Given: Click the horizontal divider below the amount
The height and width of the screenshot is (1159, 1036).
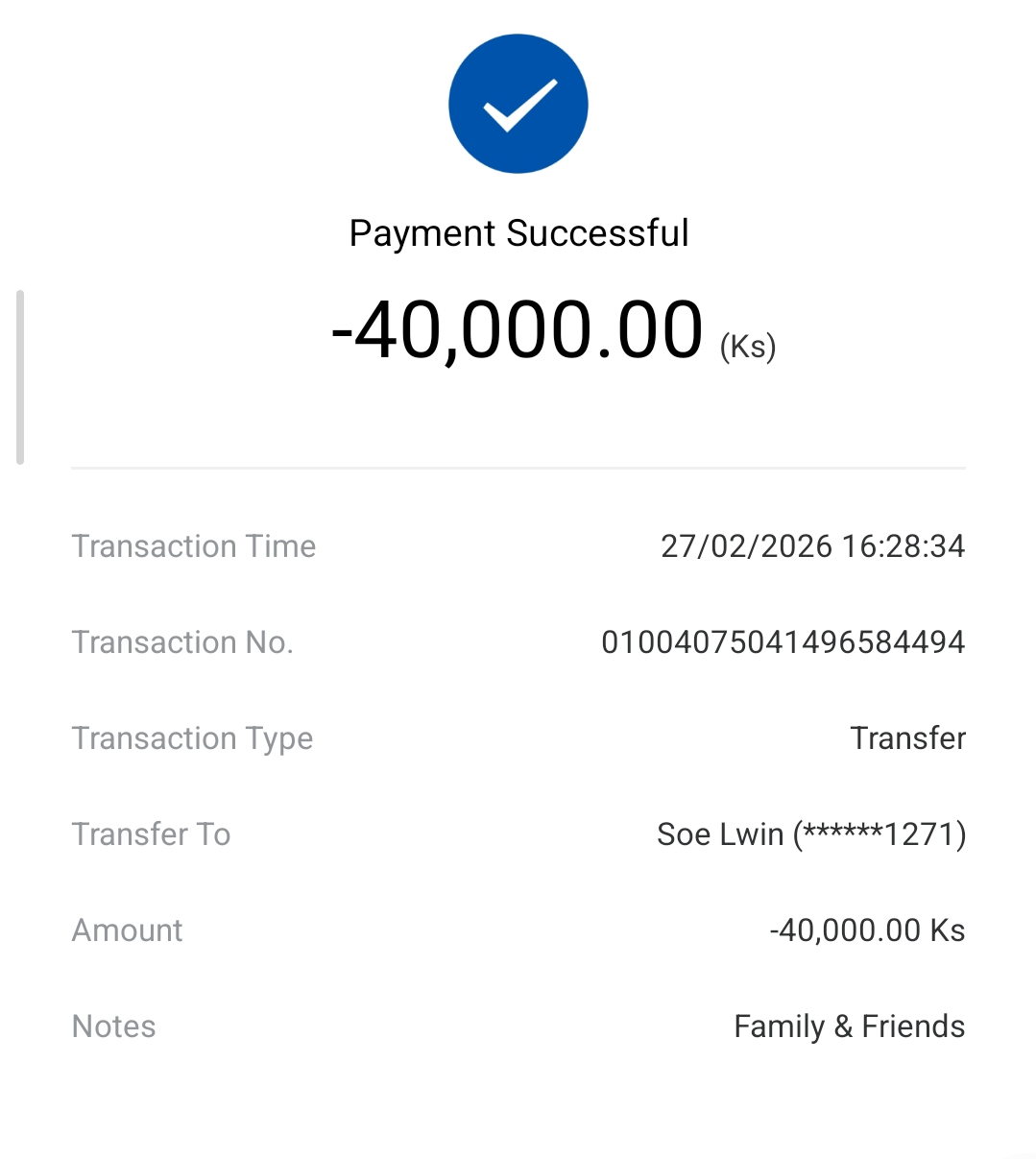Looking at the screenshot, I should point(518,469).
